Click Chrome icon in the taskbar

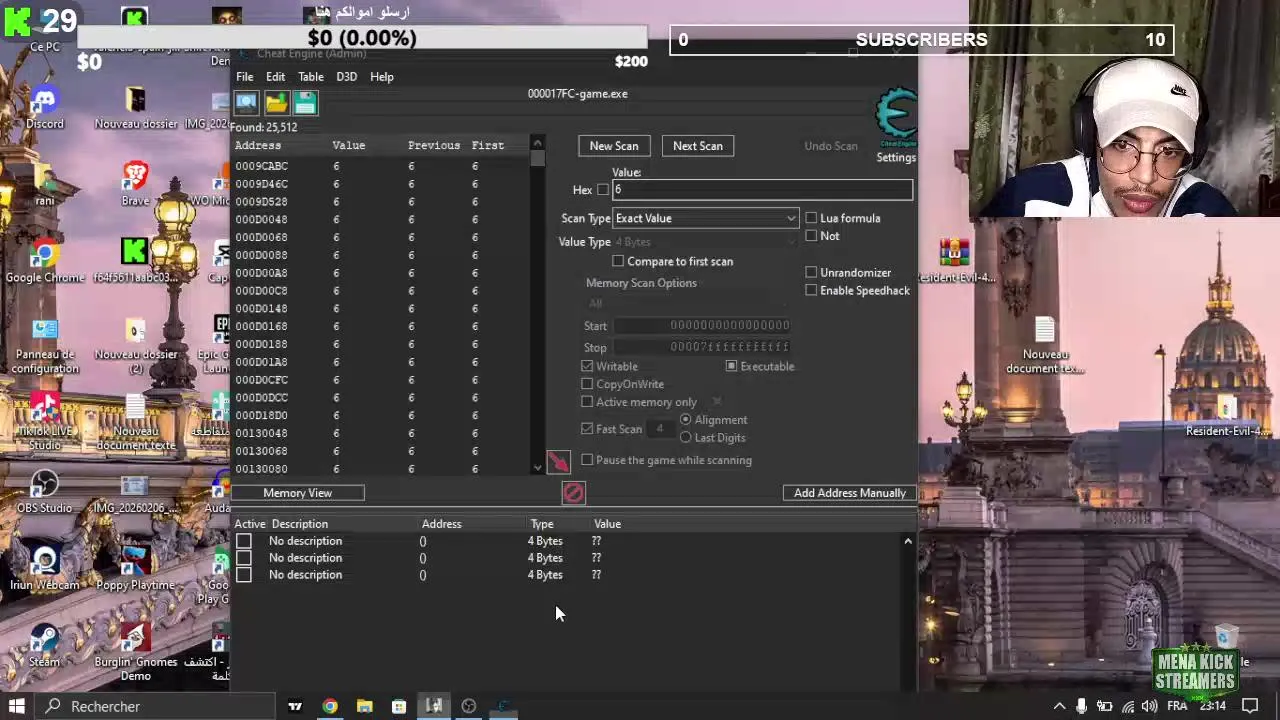330,706
